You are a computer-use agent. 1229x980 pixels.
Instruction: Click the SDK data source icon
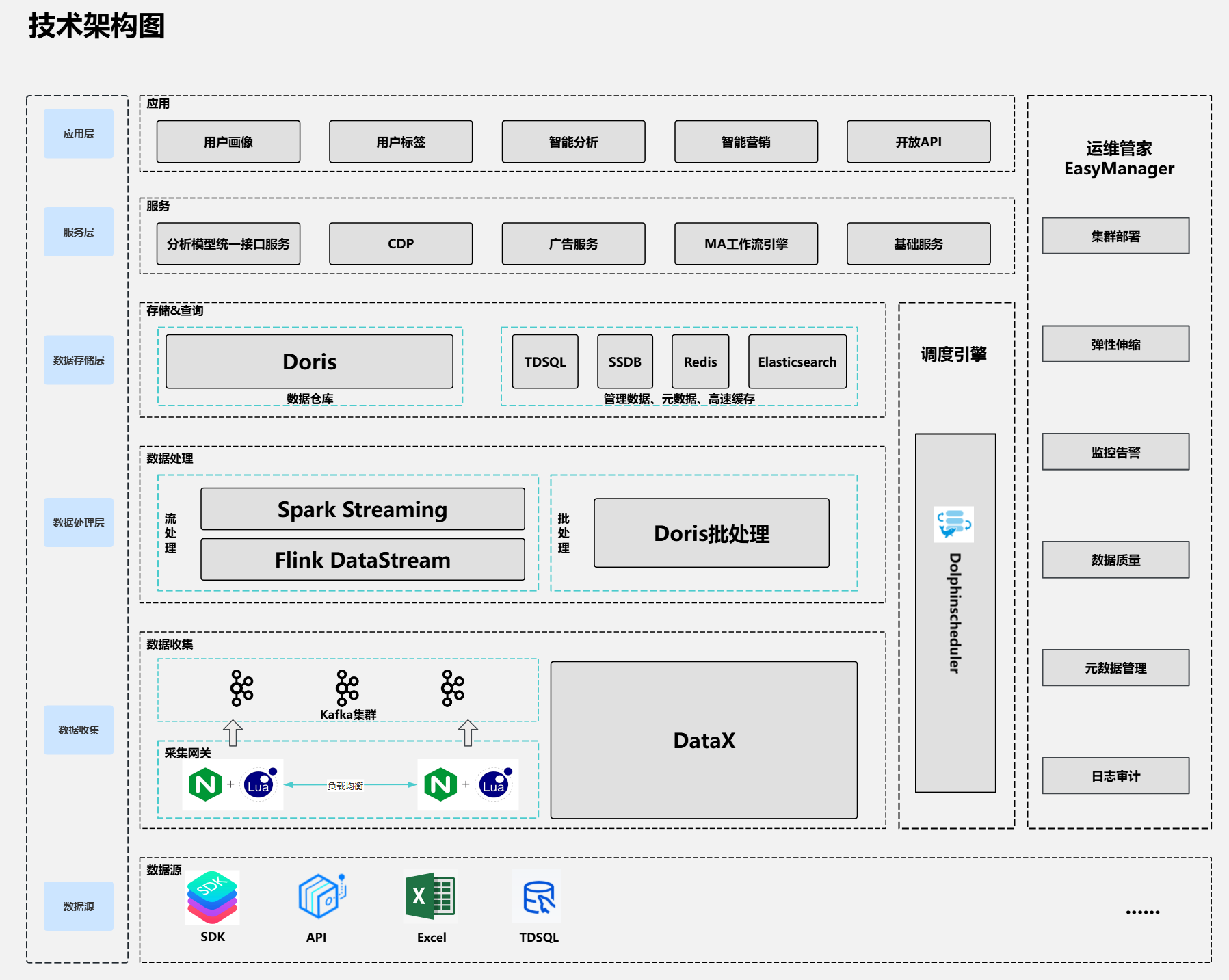pyautogui.click(x=212, y=897)
